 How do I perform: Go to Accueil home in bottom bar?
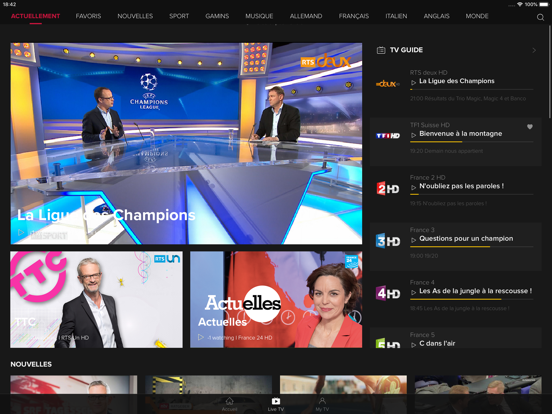pos(230,404)
